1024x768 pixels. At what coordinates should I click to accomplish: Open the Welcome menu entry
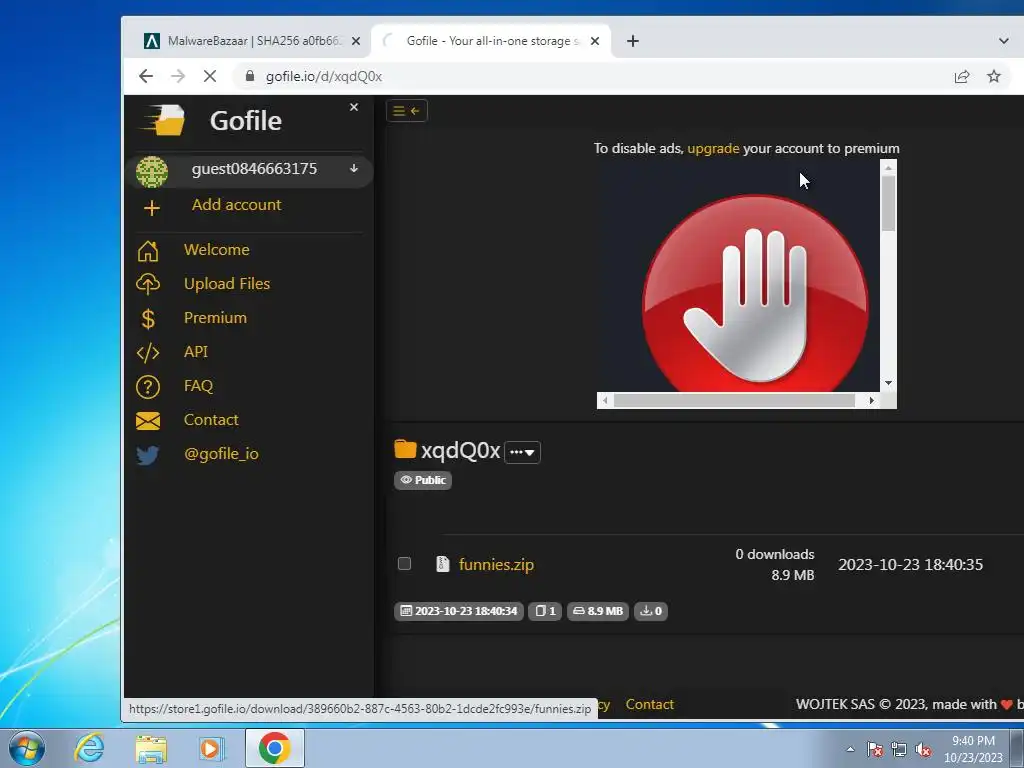tap(217, 249)
